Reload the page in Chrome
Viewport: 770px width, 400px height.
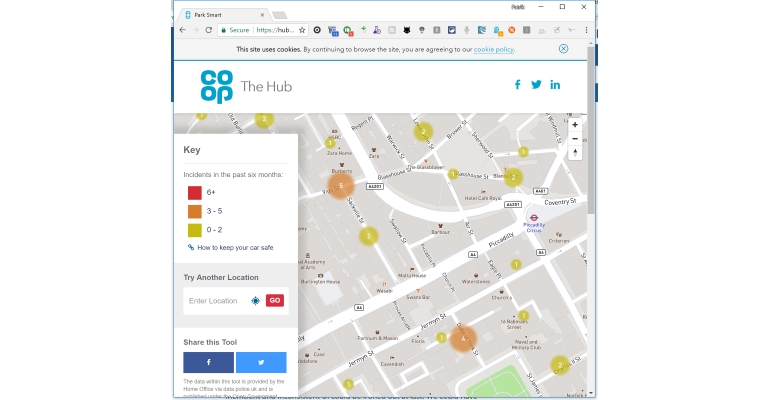coord(208,30)
